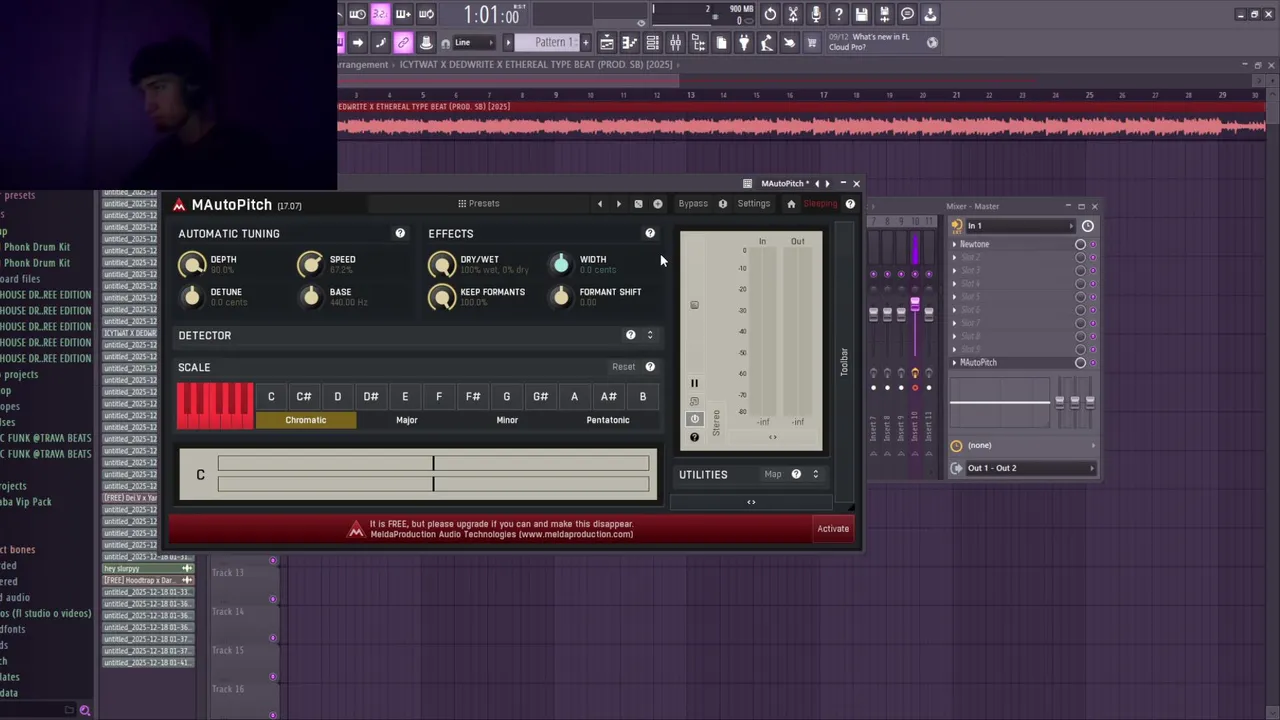Save the project with floppy icon
This screenshot has height=720, width=1280.
[862, 14]
